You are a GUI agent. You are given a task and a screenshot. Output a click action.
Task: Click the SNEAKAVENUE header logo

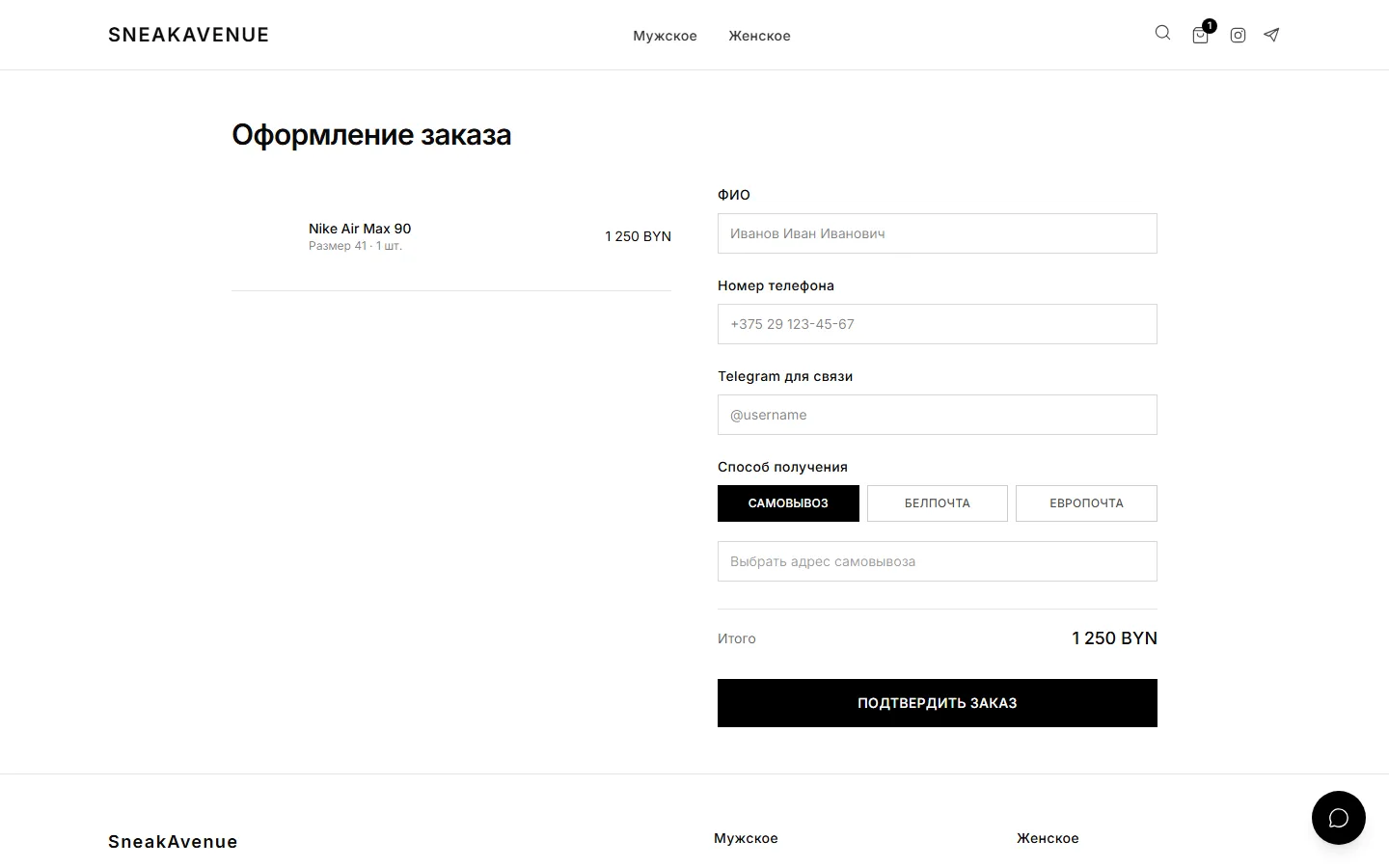click(189, 35)
